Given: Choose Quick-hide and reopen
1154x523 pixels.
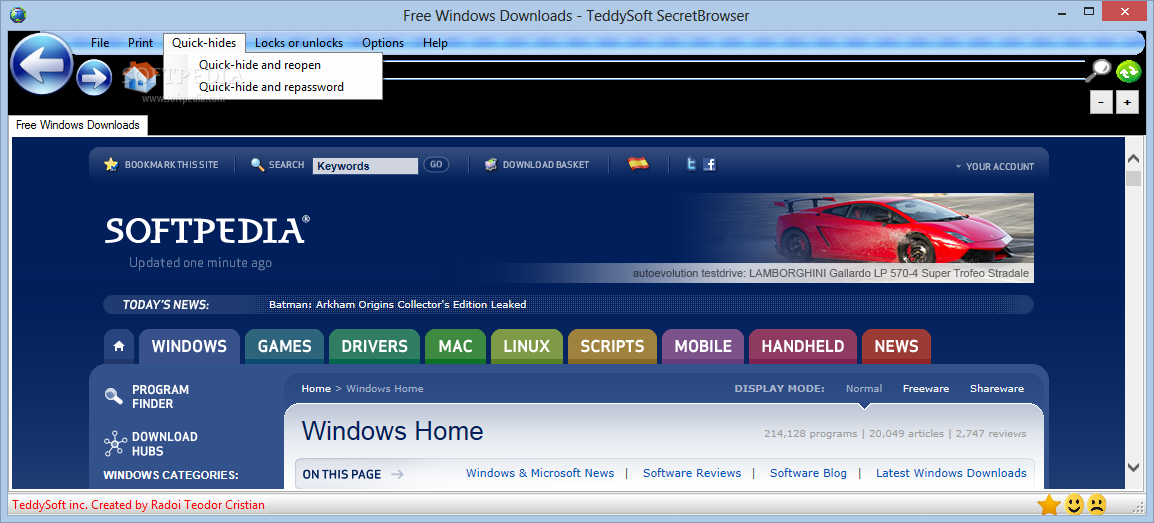Looking at the screenshot, I should pos(273,65).
